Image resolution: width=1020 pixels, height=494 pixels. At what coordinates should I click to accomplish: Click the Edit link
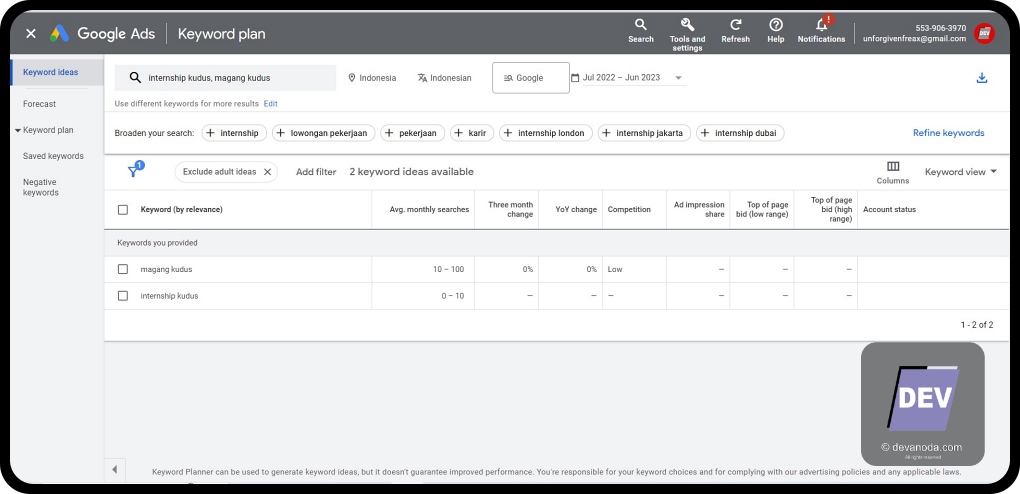pos(271,103)
